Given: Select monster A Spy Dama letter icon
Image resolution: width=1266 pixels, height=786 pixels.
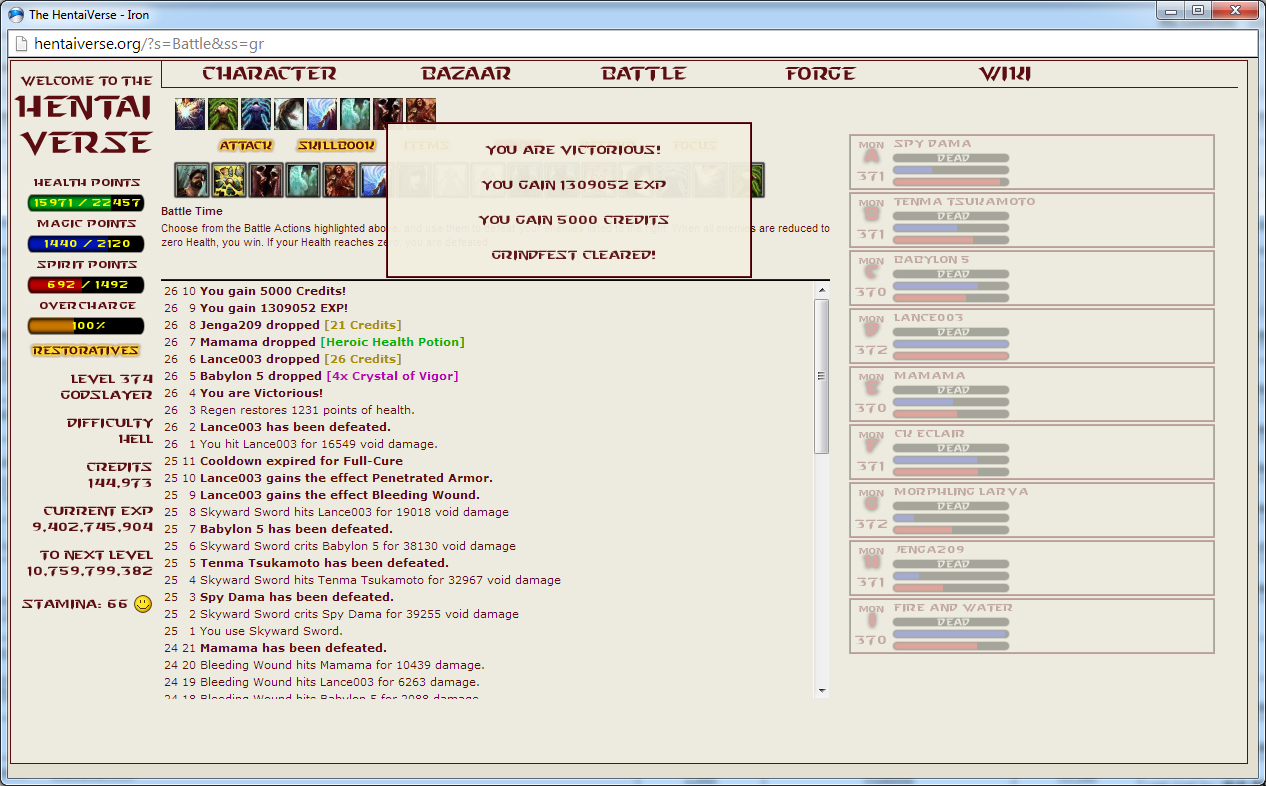Looking at the screenshot, I should pyautogui.click(x=871, y=157).
